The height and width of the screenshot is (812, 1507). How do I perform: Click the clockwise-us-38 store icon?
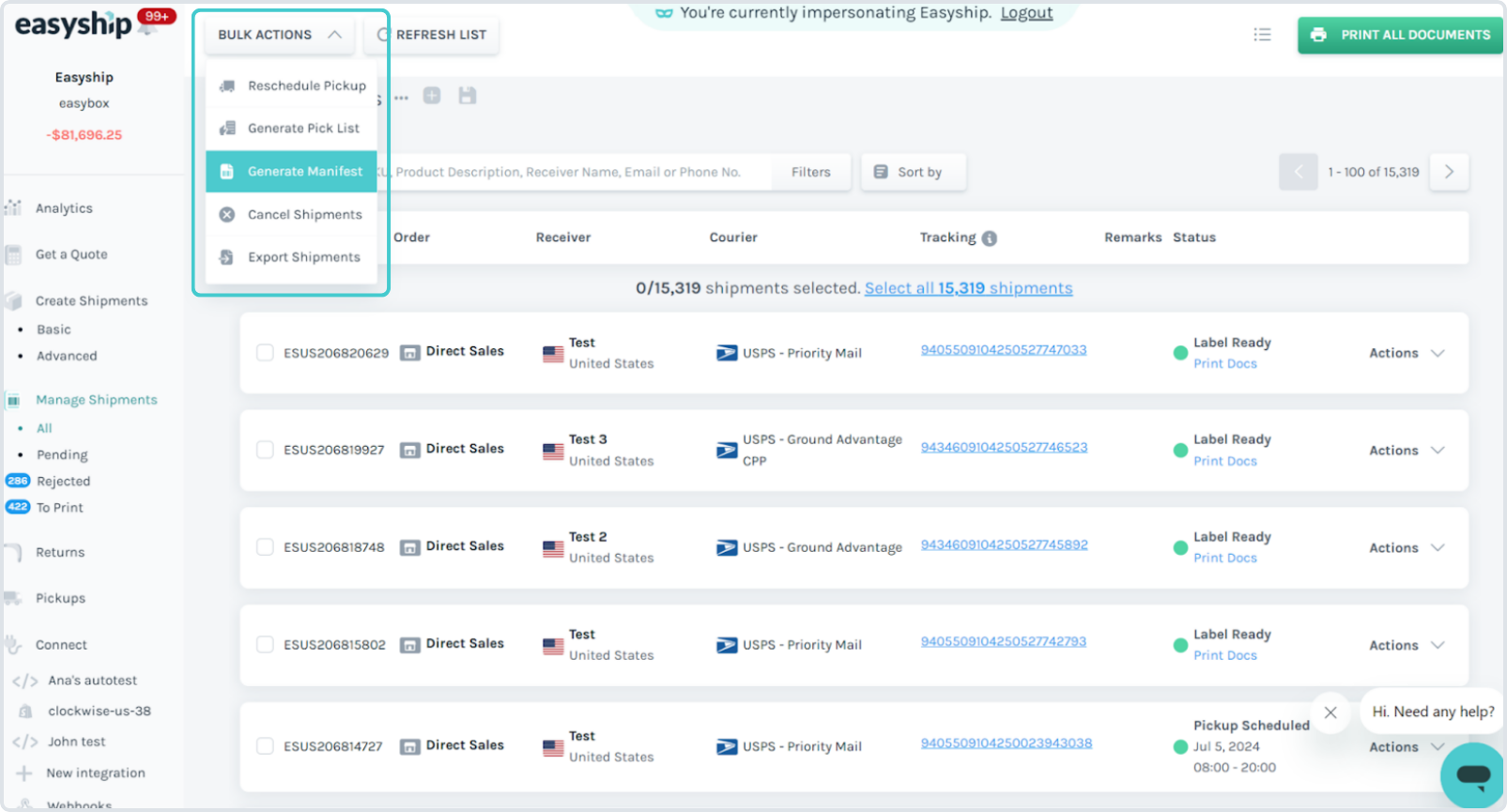(x=25, y=712)
